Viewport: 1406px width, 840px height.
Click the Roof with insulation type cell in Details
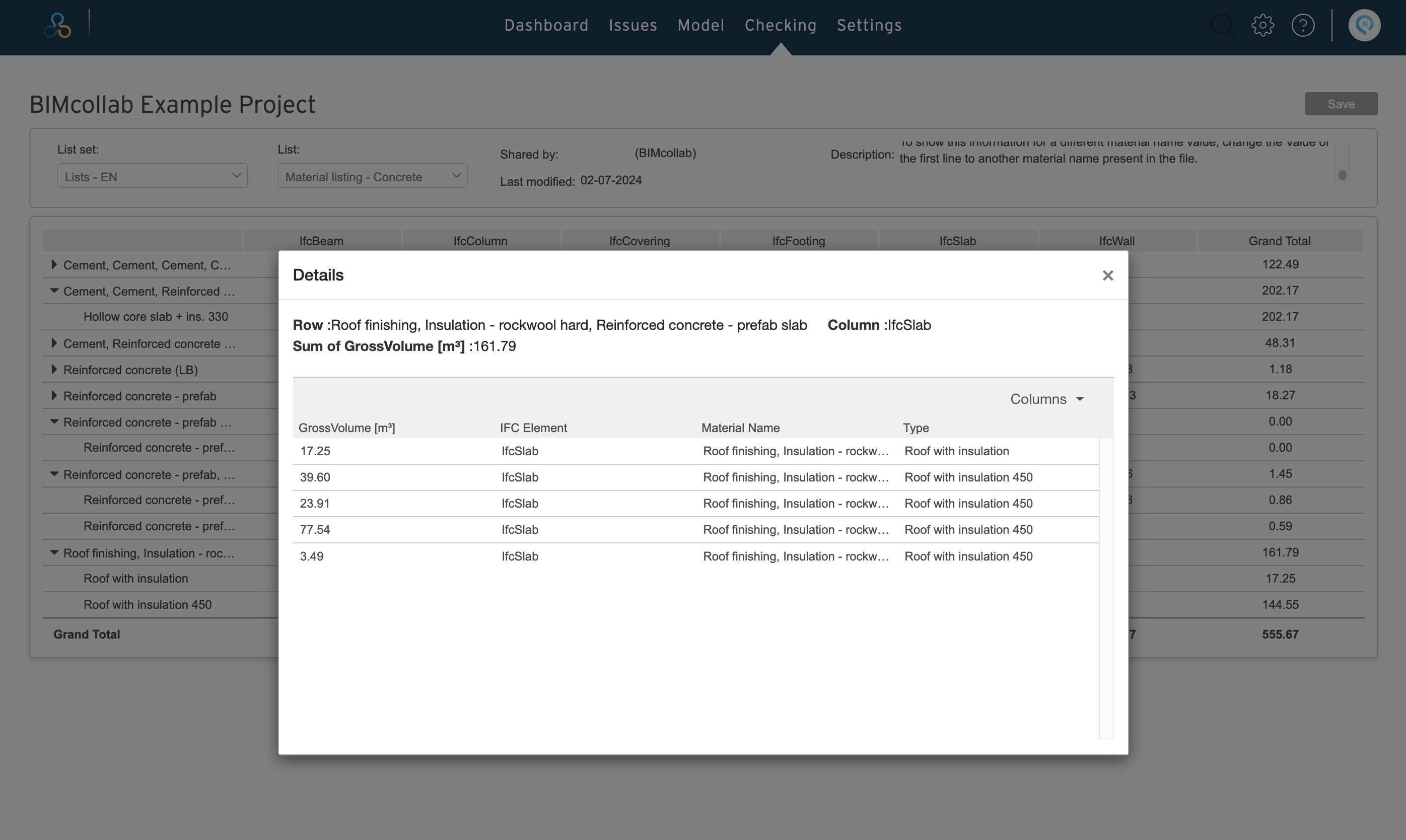(x=957, y=451)
